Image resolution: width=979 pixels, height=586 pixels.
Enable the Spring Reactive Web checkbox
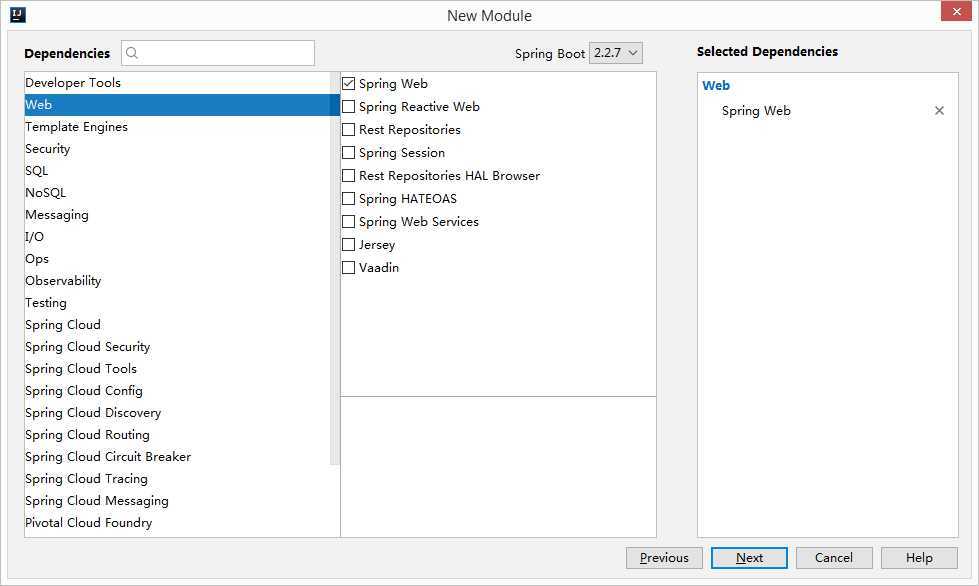tap(348, 107)
